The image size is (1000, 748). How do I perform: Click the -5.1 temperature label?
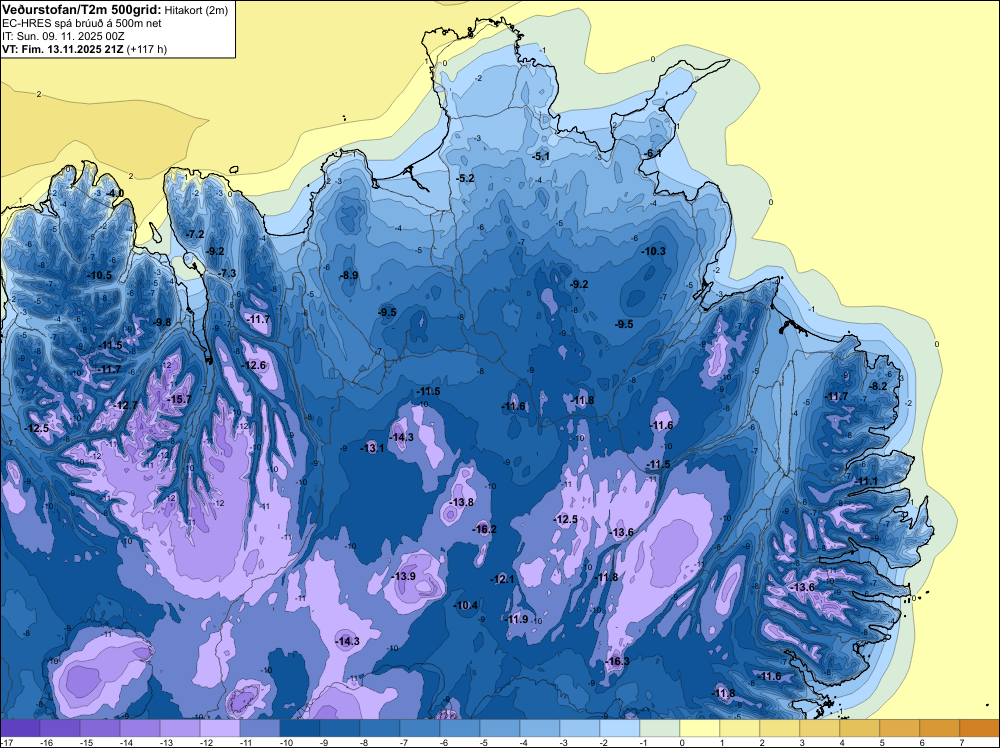point(541,156)
